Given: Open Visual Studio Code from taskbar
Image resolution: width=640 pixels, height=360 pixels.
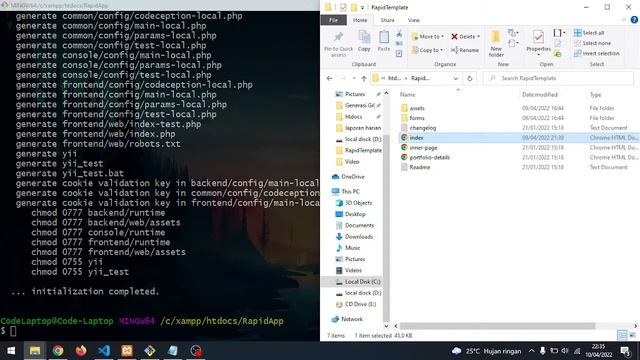Looking at the screenshot, I should click(104, 351).
